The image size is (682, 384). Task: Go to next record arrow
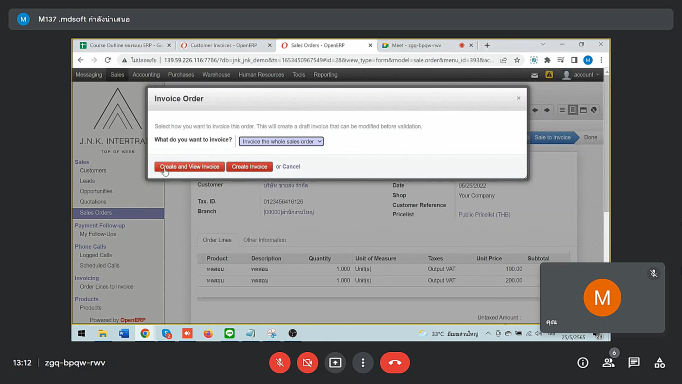547,110
